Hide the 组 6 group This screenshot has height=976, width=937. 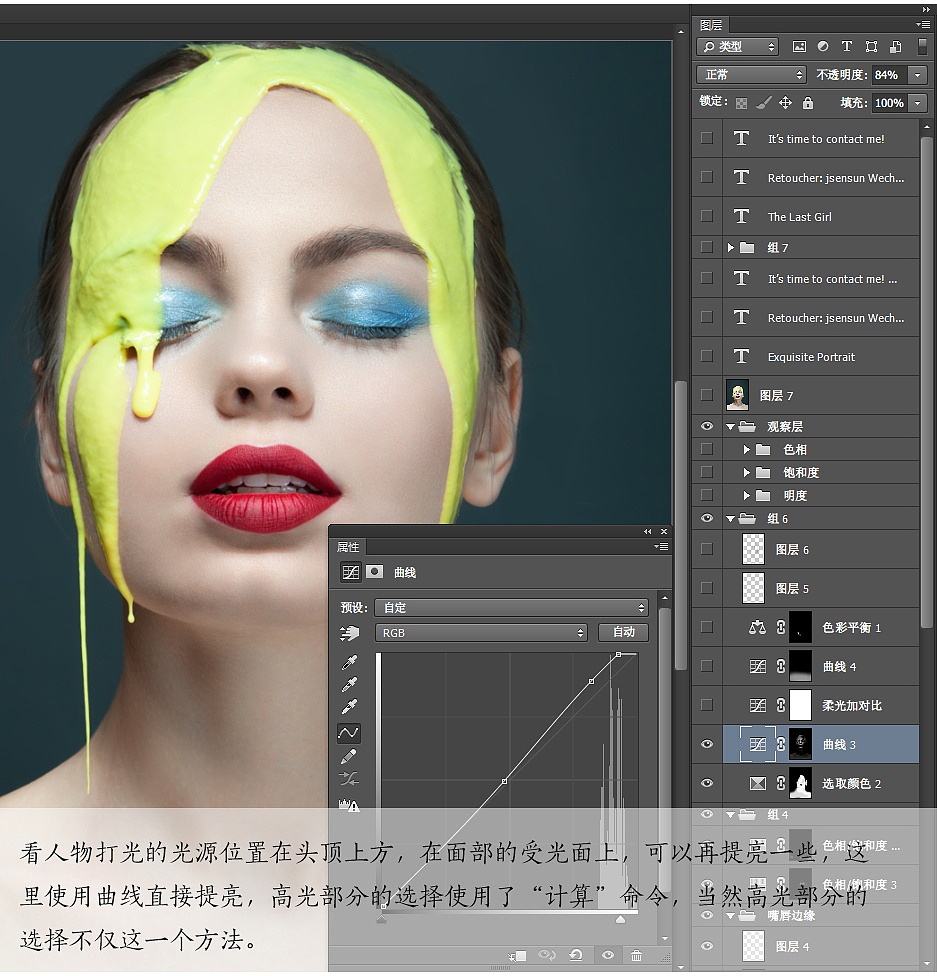(707, 518)
